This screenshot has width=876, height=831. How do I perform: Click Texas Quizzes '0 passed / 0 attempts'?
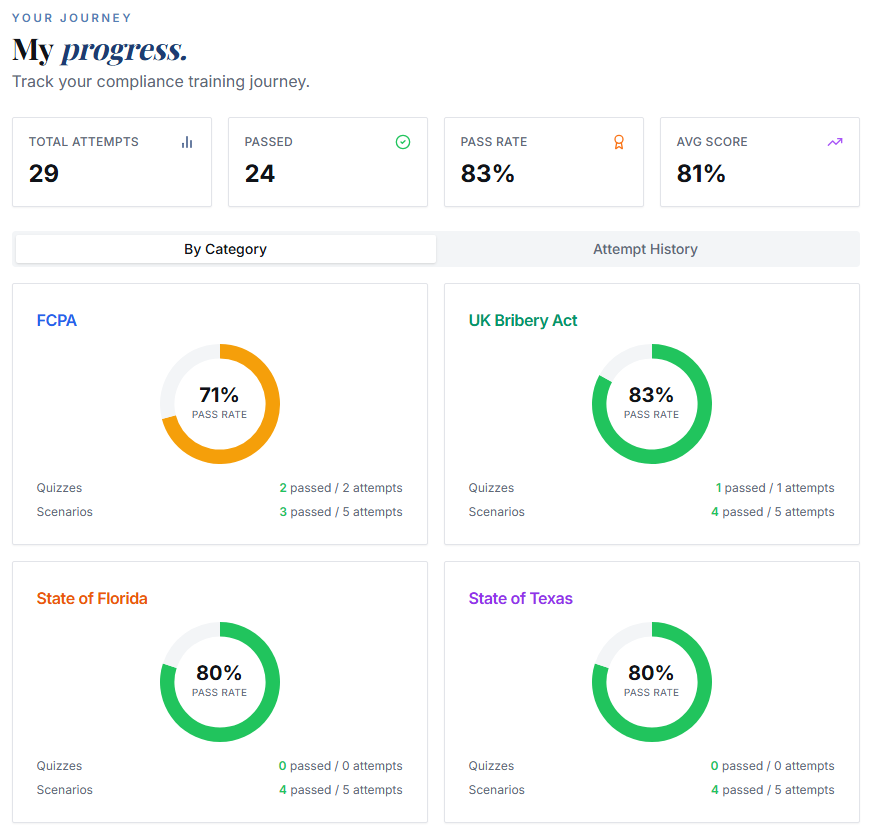click(x=772, y=766)
